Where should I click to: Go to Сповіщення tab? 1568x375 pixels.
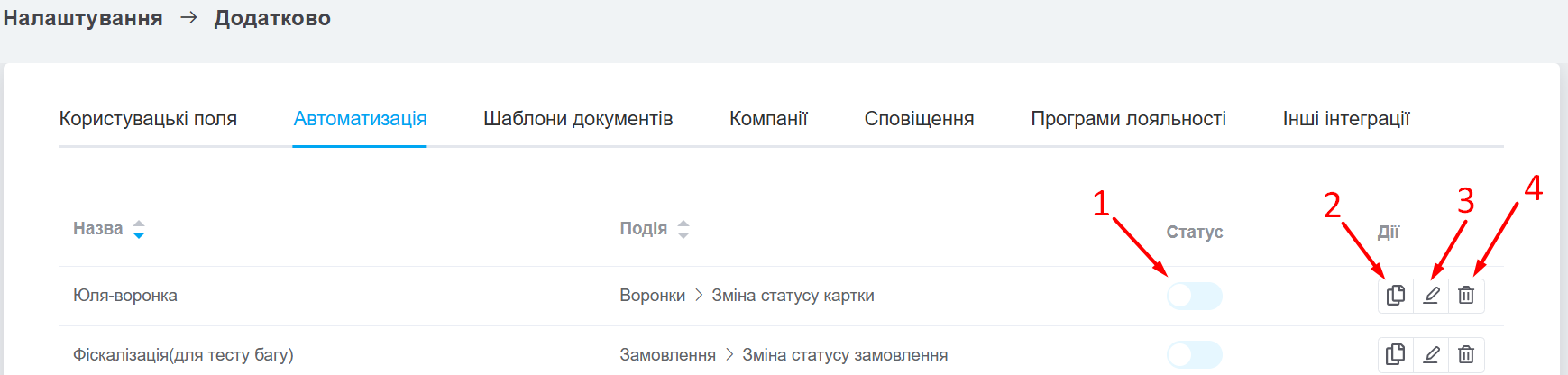coord(919,119)
